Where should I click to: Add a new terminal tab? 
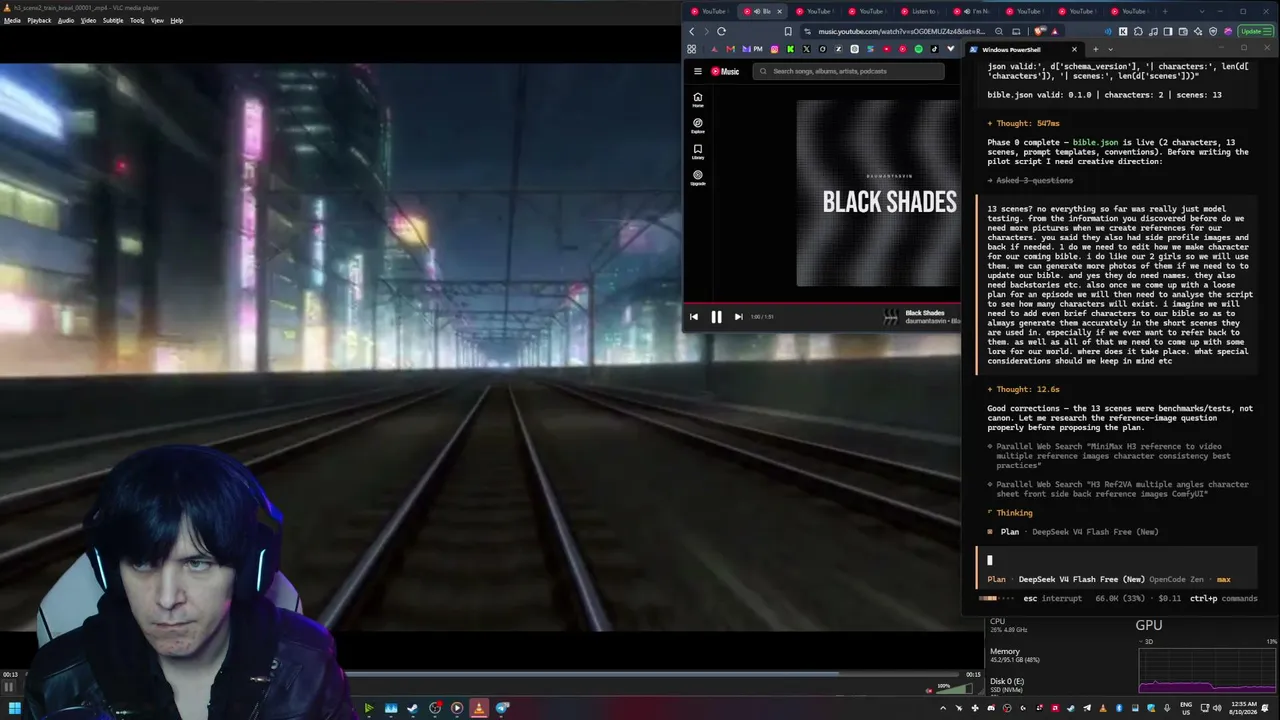click(1095, 49)
